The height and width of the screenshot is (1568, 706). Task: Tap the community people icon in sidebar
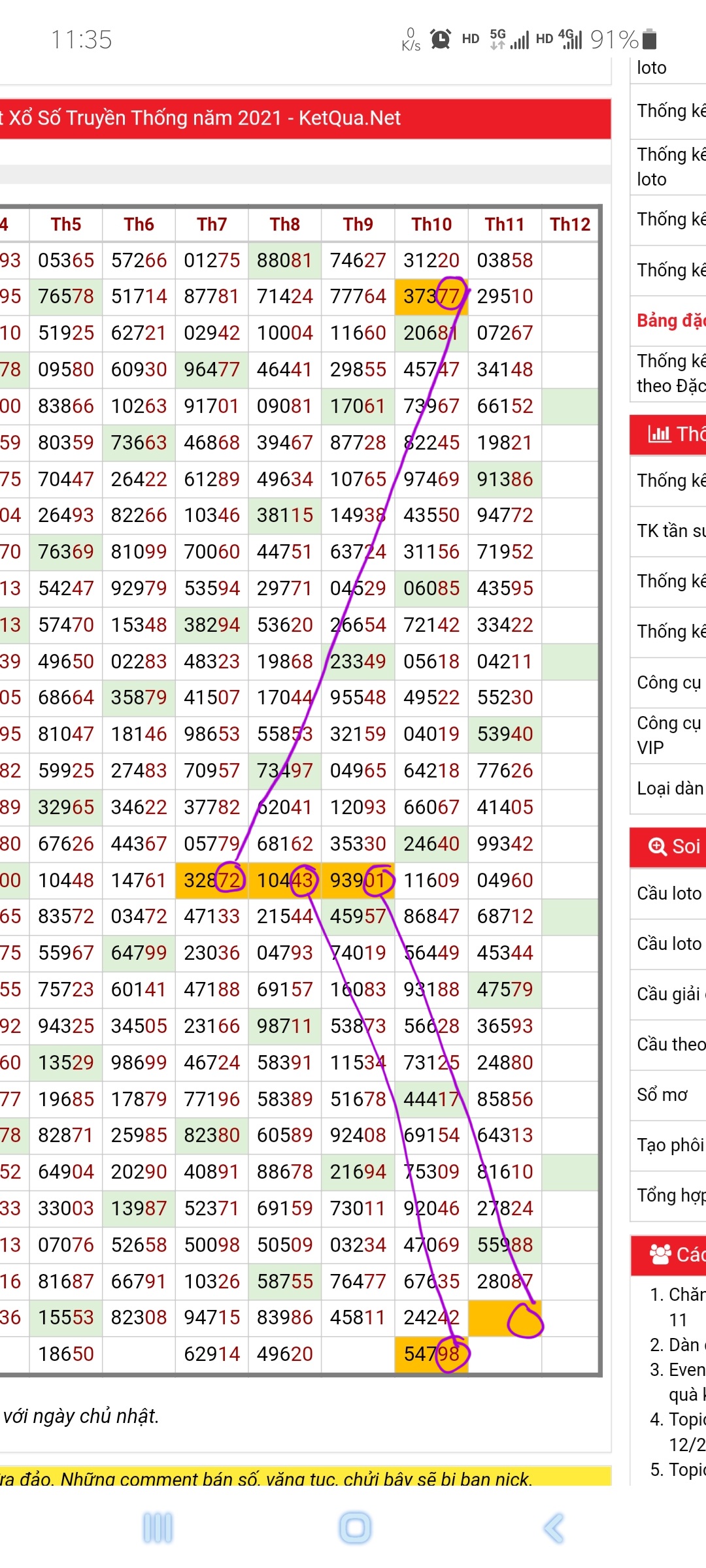point(660,1254)
